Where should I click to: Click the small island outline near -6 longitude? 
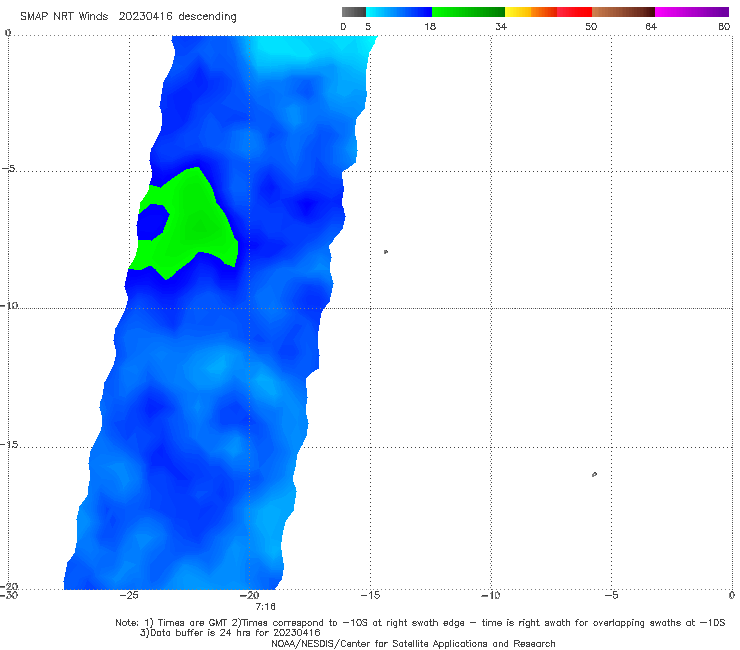click(x=594, y=474)
